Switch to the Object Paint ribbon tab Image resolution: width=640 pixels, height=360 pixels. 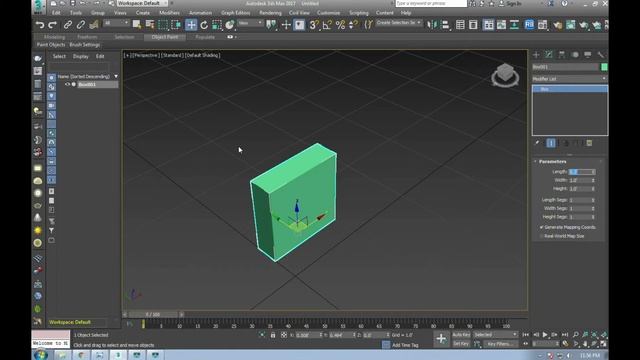click(165, 37)
